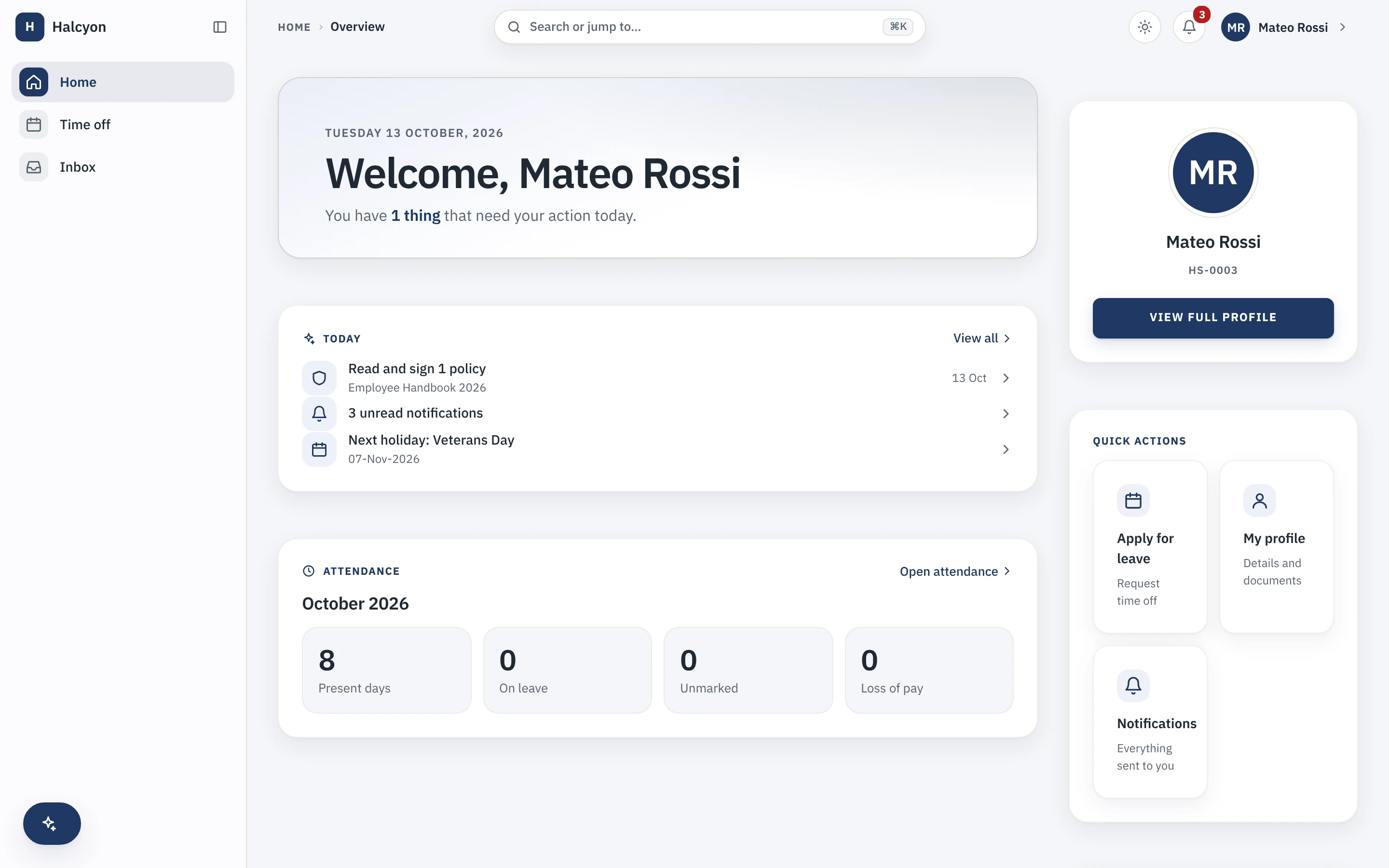
Task: Select the On leave stat card
Action: (x=568, y=670)
